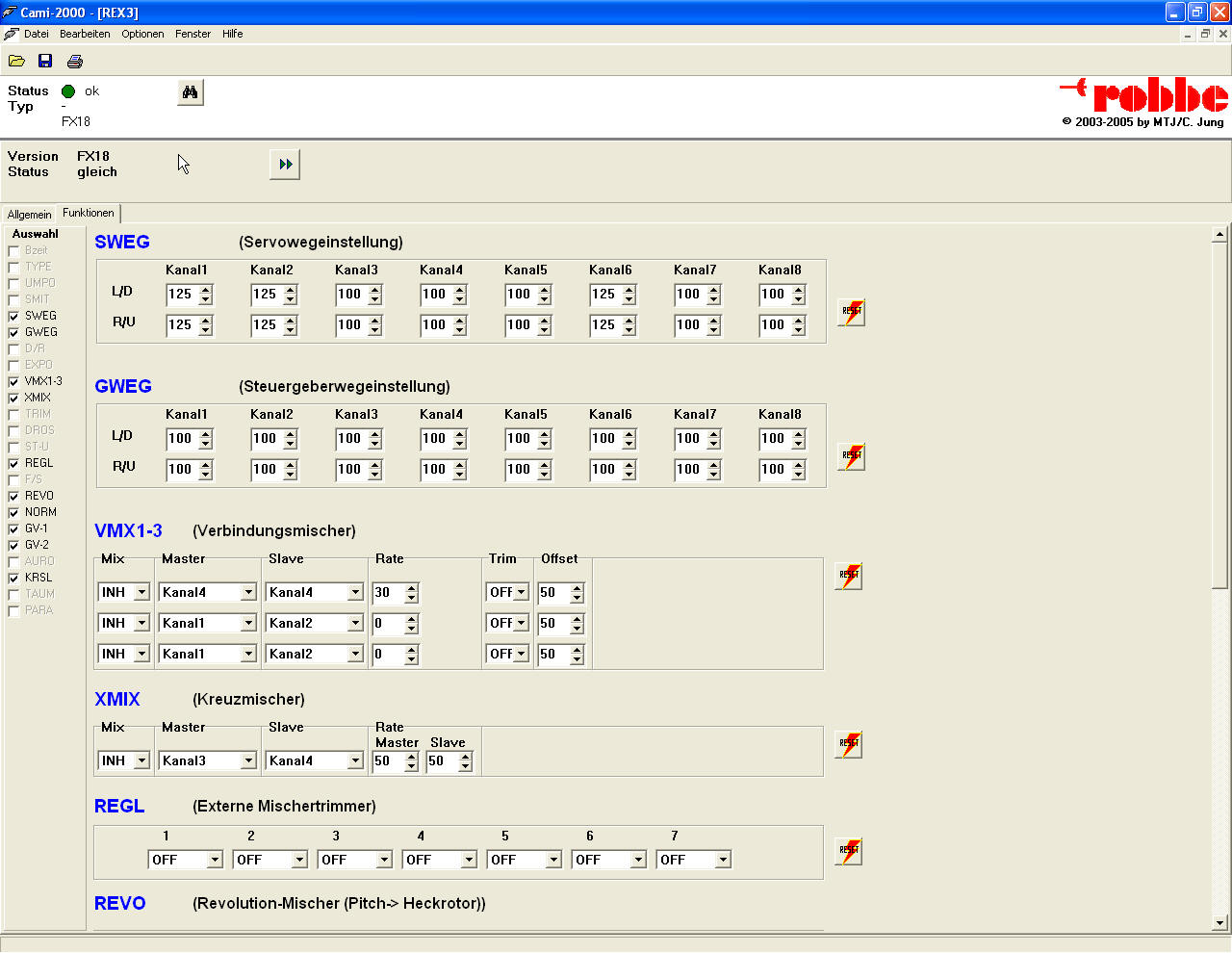Increase the Kanal1 L/D value with its up arrow
Image resolution: width=1232 pixels, height=953 pixels.
coord(205,289)
